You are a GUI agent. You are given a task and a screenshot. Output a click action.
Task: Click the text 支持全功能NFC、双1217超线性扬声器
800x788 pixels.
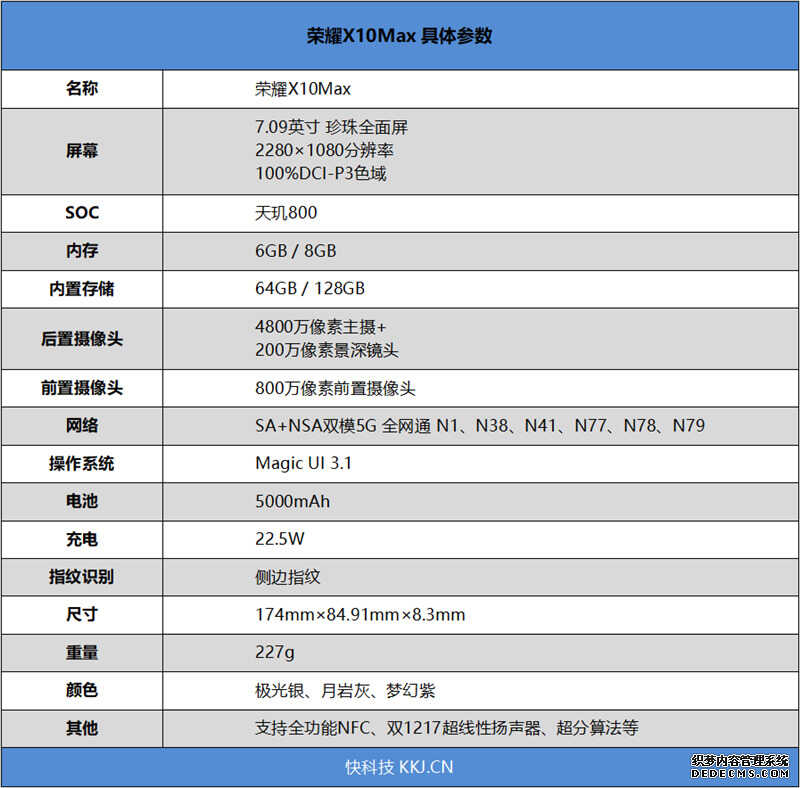397,728
